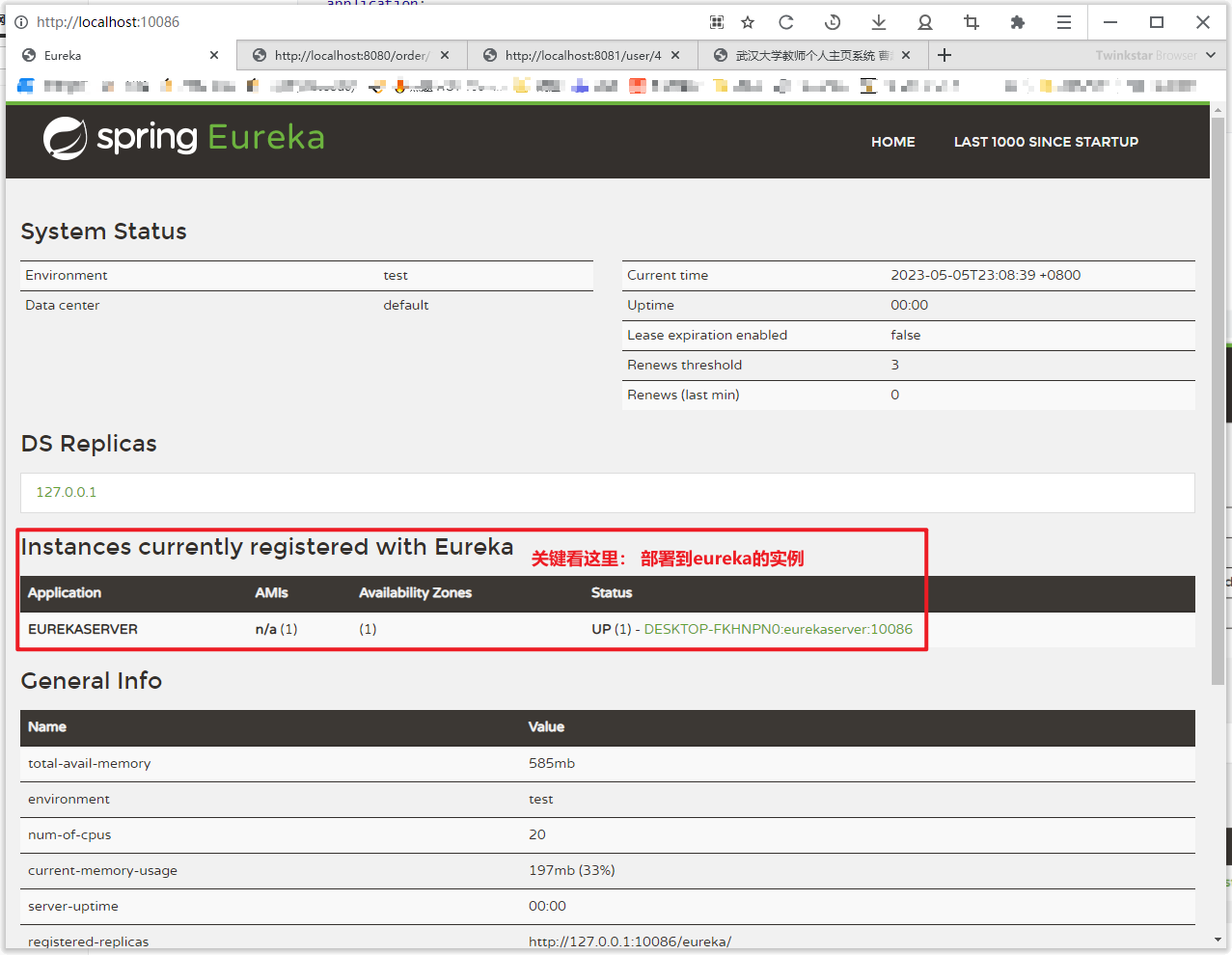Reload the page with the refresh icon
Viewport: 1232px width, 955px height.
(x=786, y=22)
